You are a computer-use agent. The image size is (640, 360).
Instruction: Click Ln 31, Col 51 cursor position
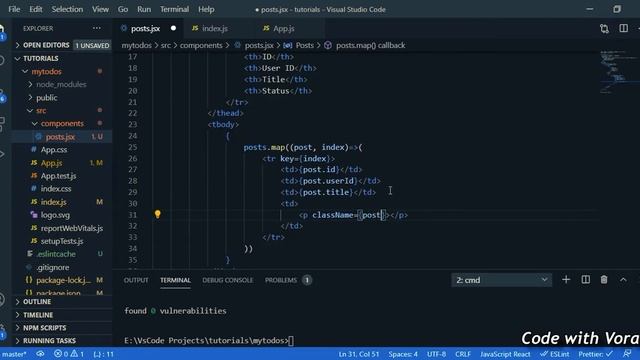click(359, 354)
